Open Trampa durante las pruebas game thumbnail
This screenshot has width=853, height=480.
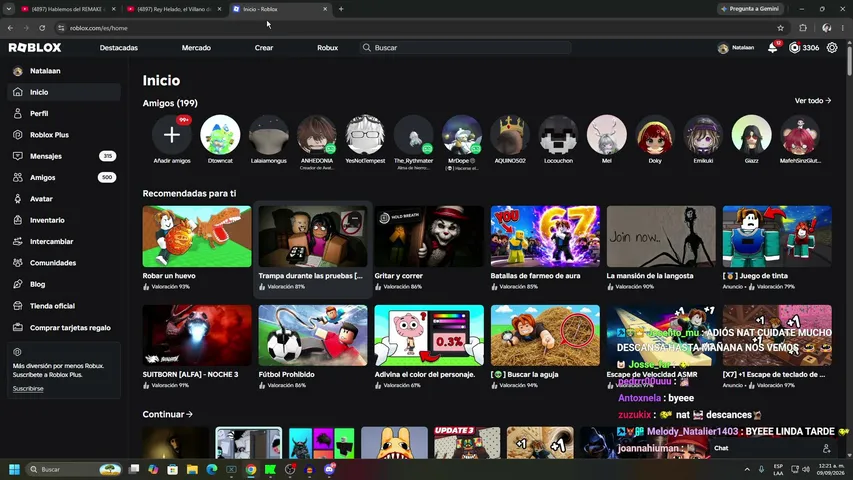(313, 236)
